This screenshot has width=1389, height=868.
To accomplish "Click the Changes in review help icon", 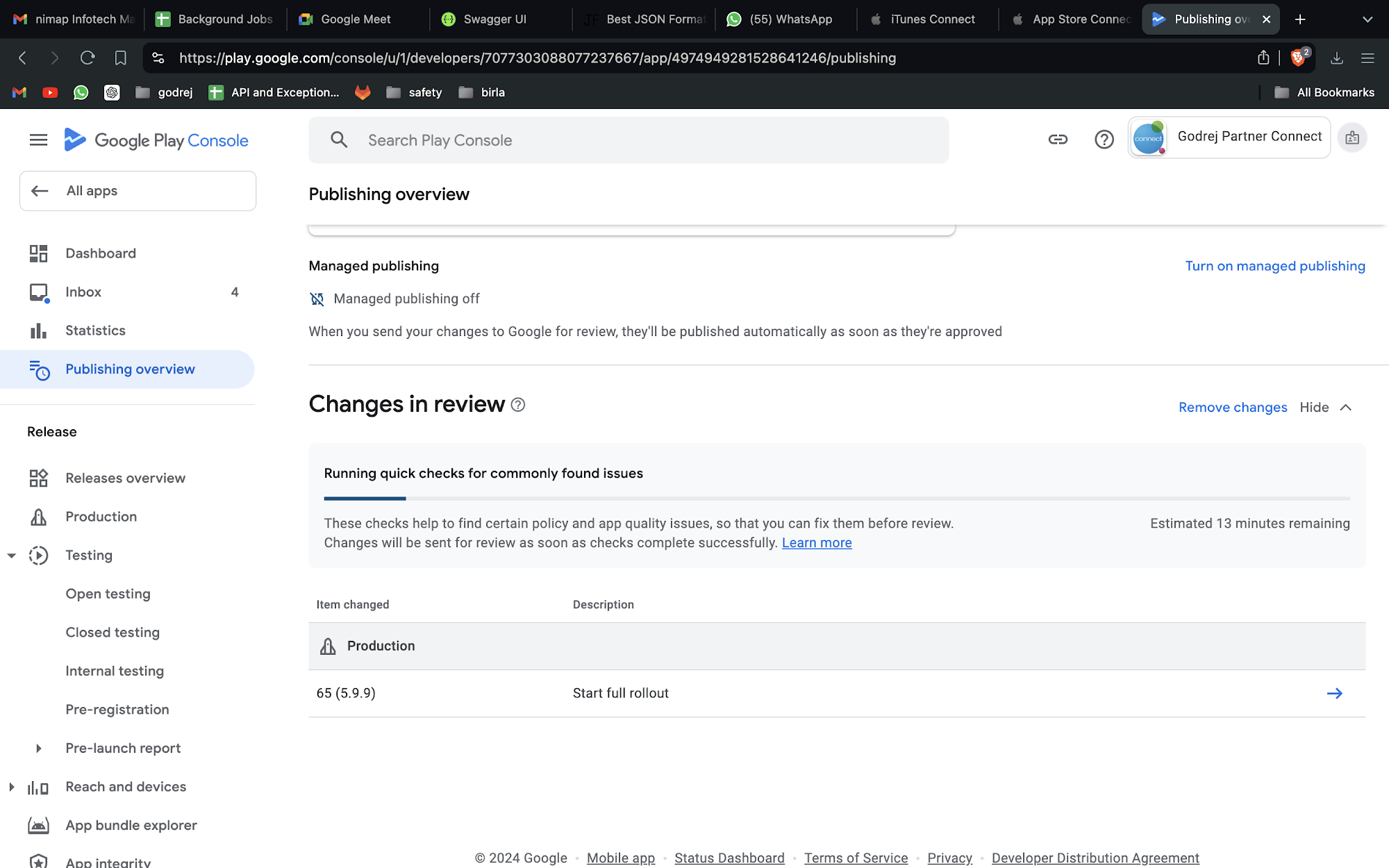I will [x=518, y=405].
